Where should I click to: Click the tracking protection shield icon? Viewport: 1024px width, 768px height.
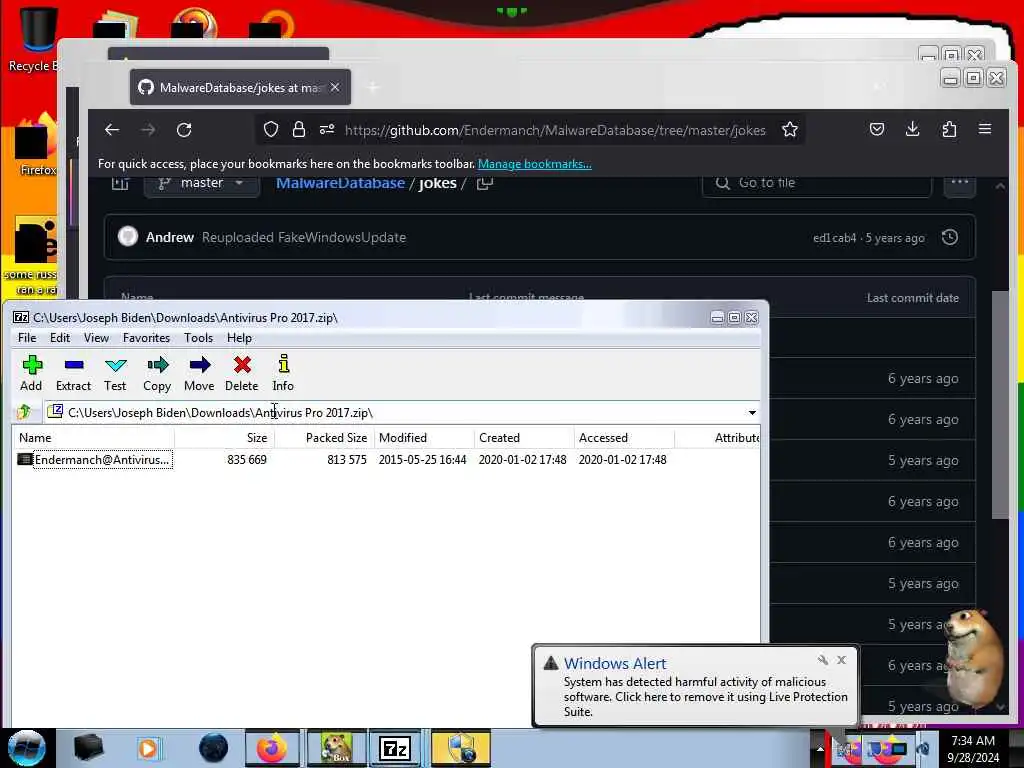271,130
